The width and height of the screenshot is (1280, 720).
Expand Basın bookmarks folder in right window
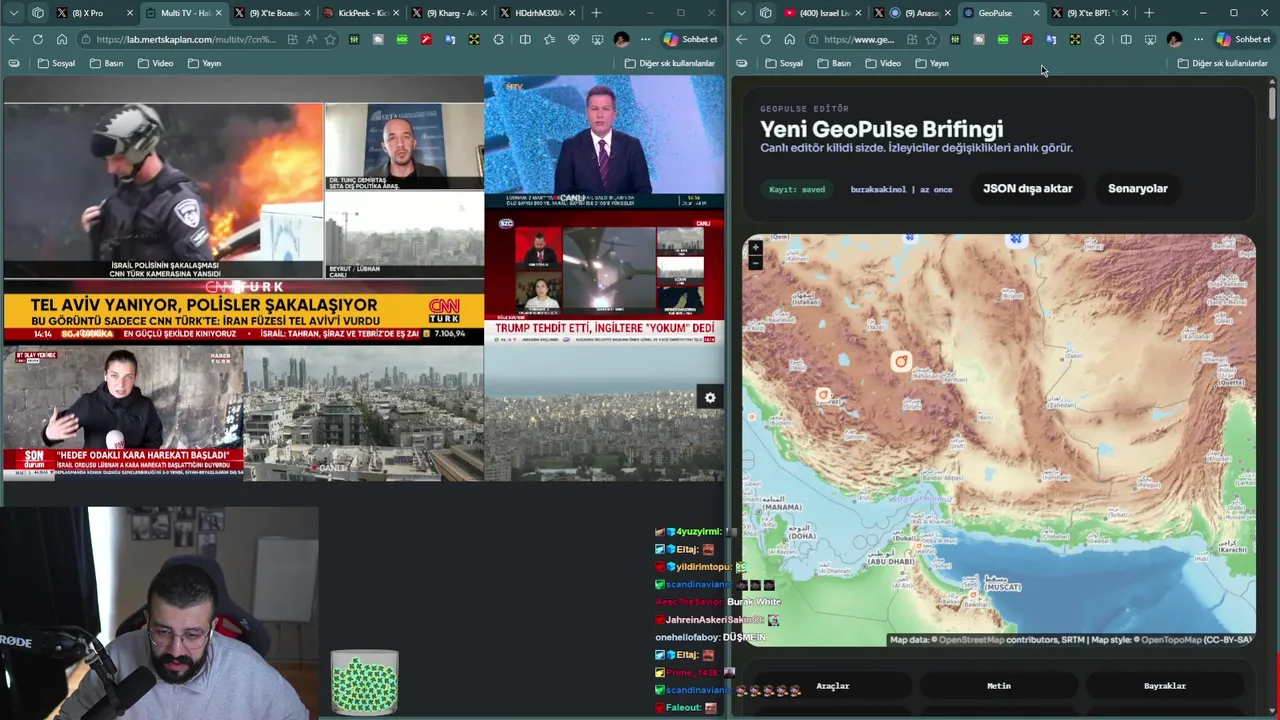(834, 63)
